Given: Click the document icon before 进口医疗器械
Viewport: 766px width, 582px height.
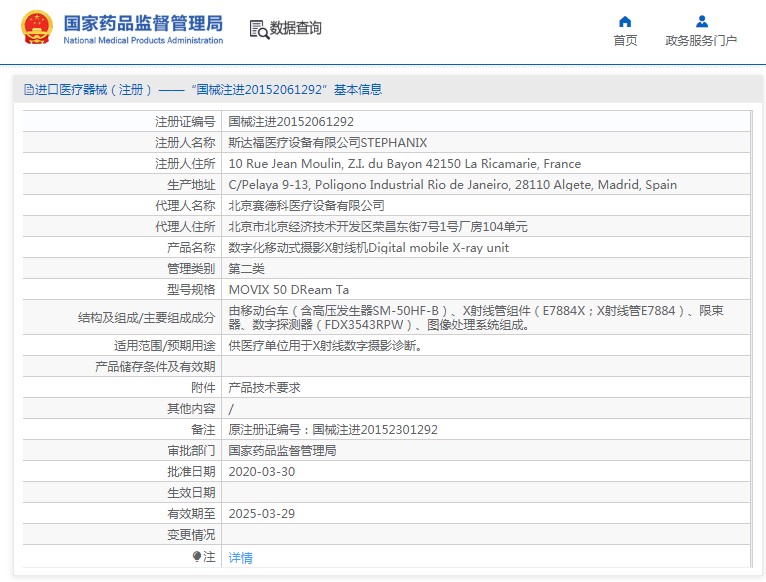Looking at the screenshot, I should (28, 90).
